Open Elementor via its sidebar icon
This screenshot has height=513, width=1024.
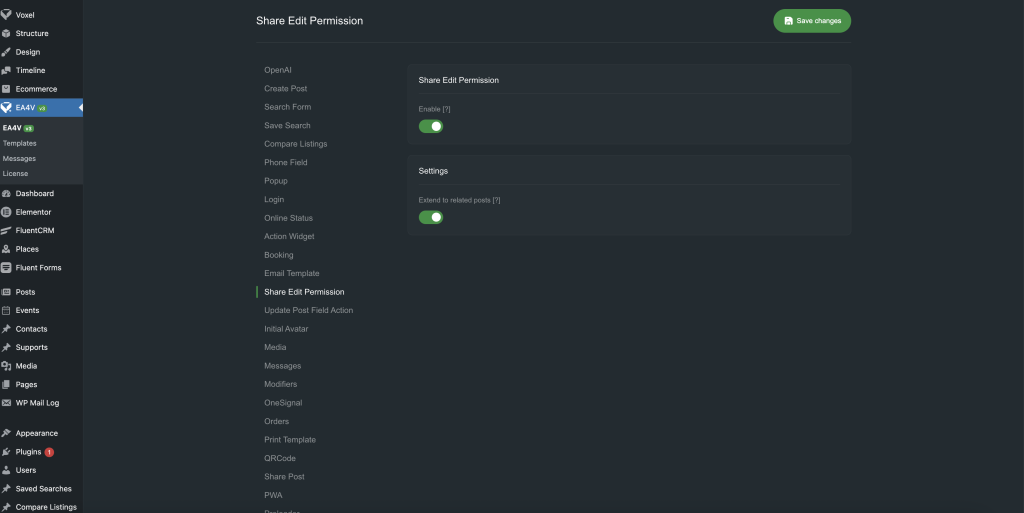[x=7, y=212]
